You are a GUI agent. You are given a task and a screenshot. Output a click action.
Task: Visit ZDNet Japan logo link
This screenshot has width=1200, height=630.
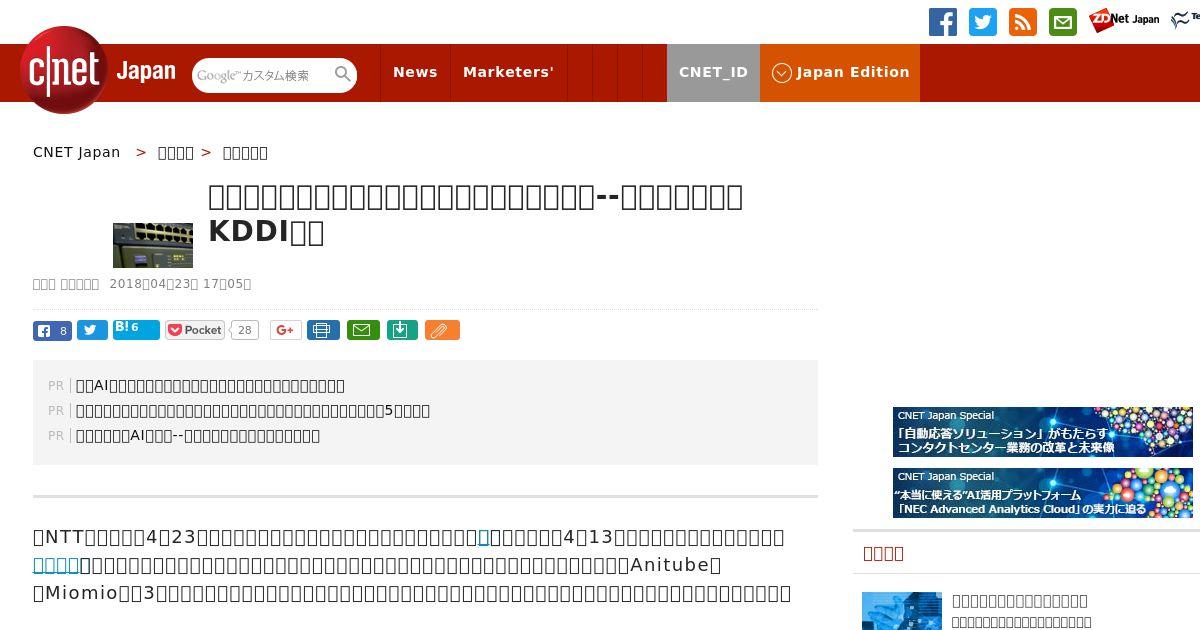1124,19
